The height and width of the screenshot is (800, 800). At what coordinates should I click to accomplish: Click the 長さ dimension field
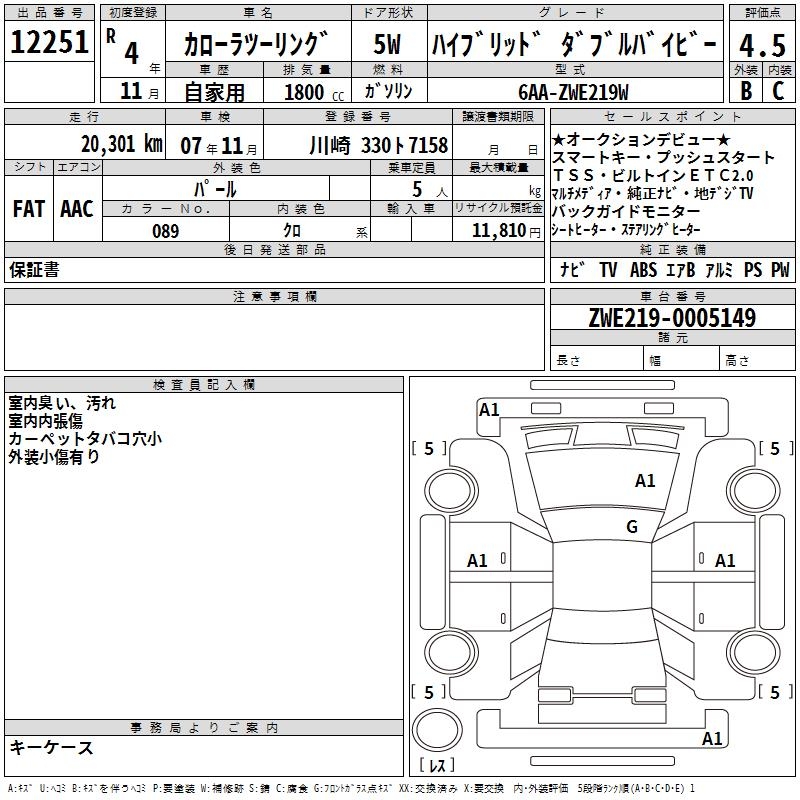tap(597, 360)
